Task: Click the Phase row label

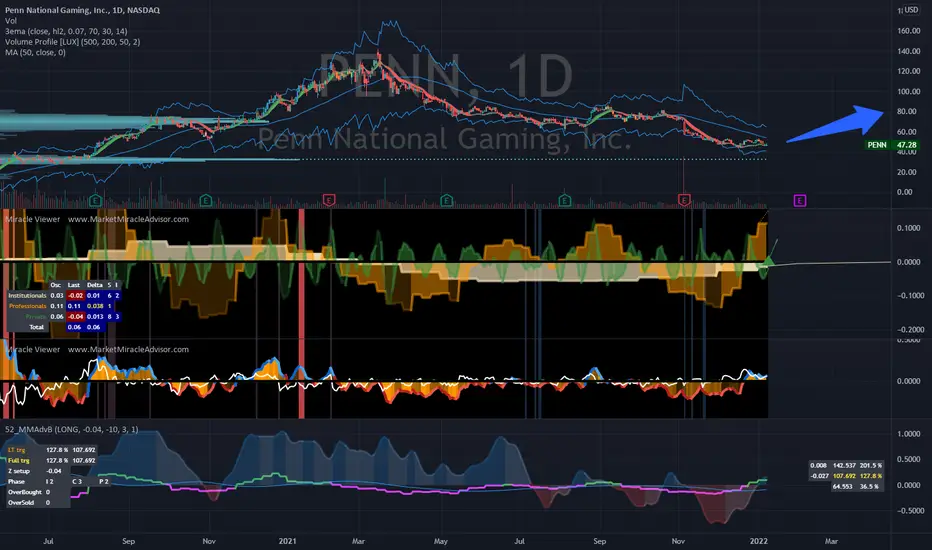Action: click(16, 482)
